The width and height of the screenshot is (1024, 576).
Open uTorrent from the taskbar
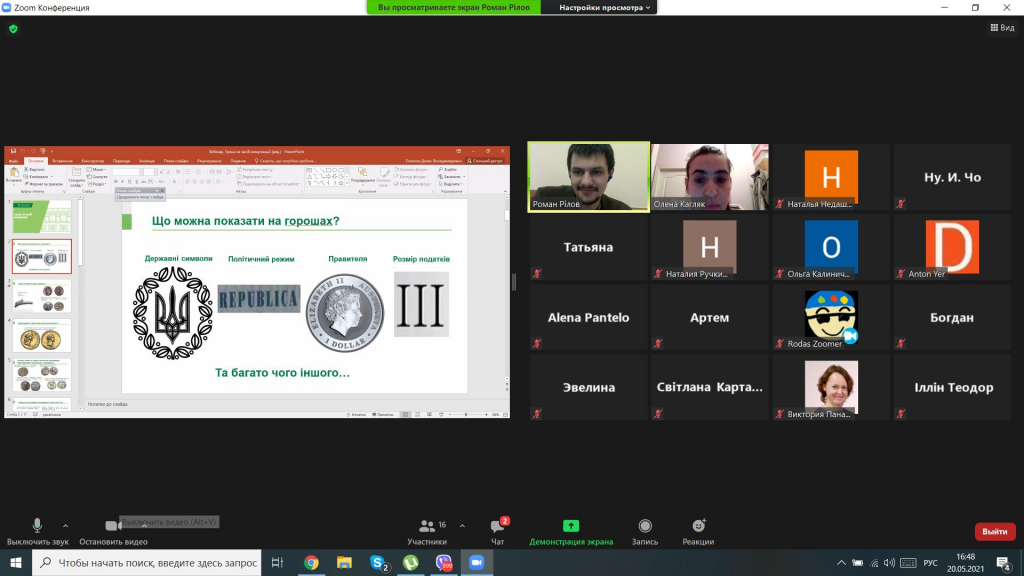click(x=411, y=562)
